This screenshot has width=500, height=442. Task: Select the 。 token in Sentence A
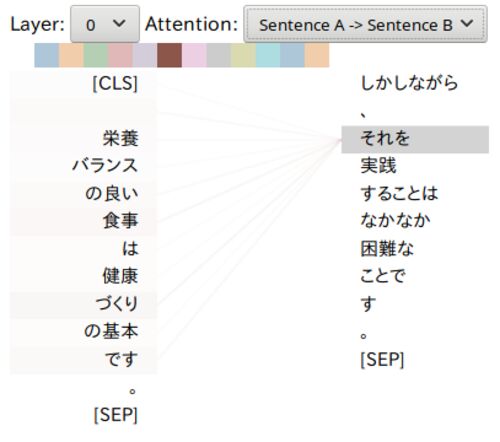(132, 391)
